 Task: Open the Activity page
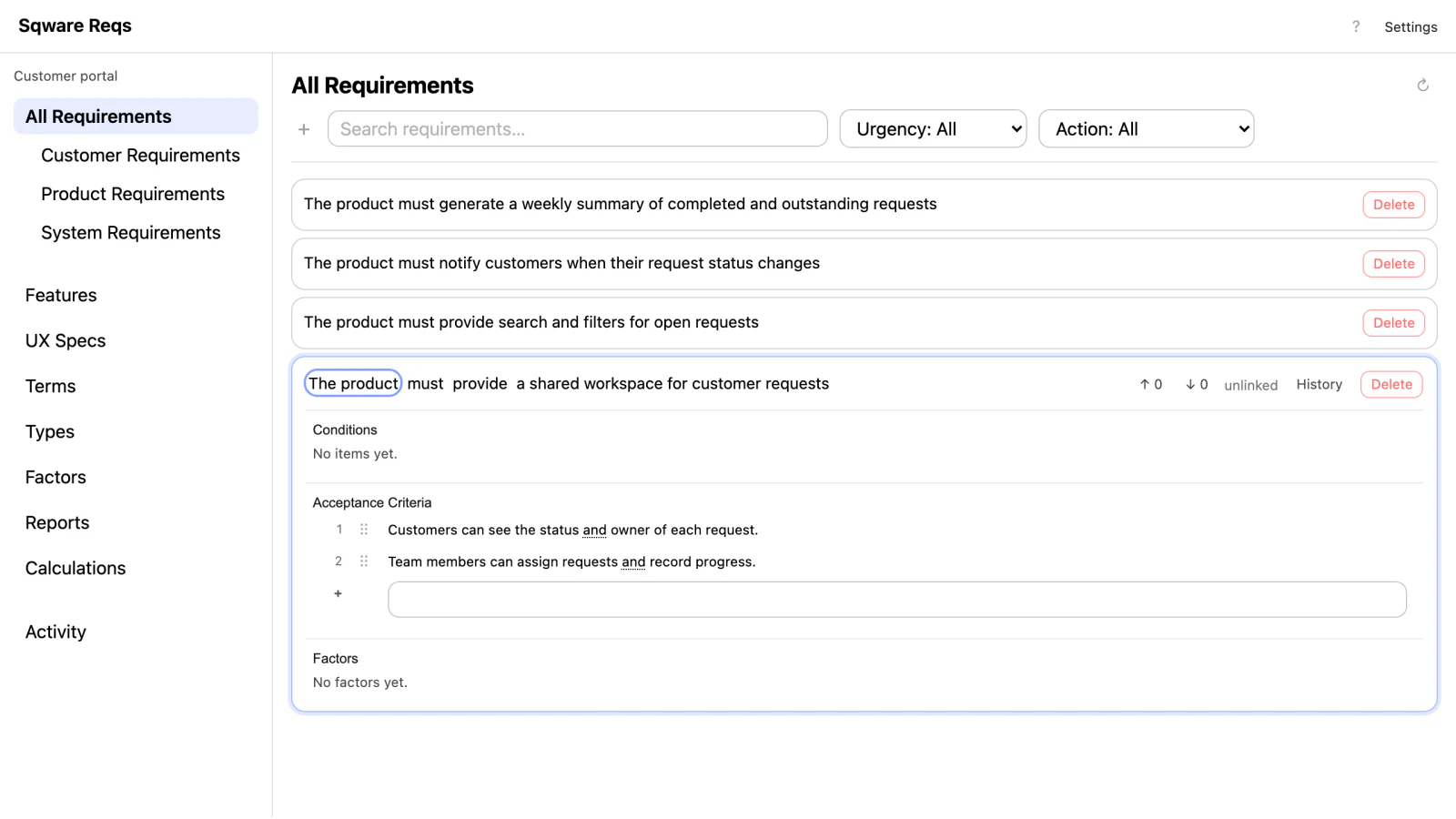[x=56, y=632]
